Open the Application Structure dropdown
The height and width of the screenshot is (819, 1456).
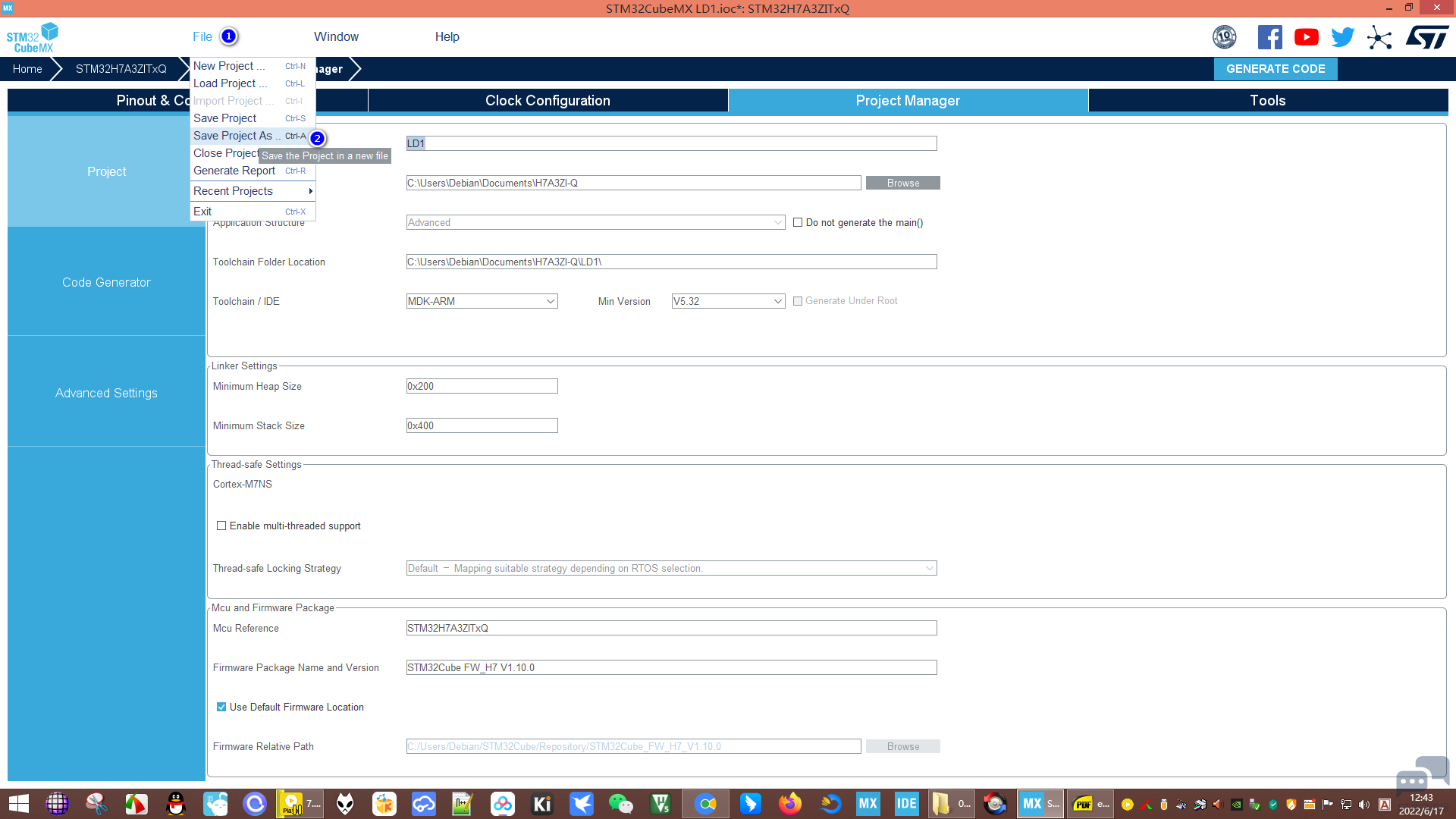[595, 222]
